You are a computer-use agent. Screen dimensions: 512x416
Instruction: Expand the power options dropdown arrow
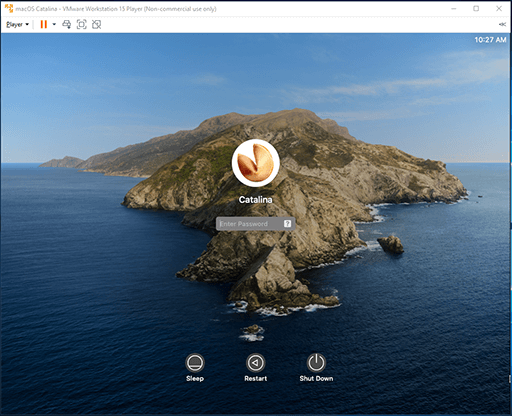[x=54, y=24]
